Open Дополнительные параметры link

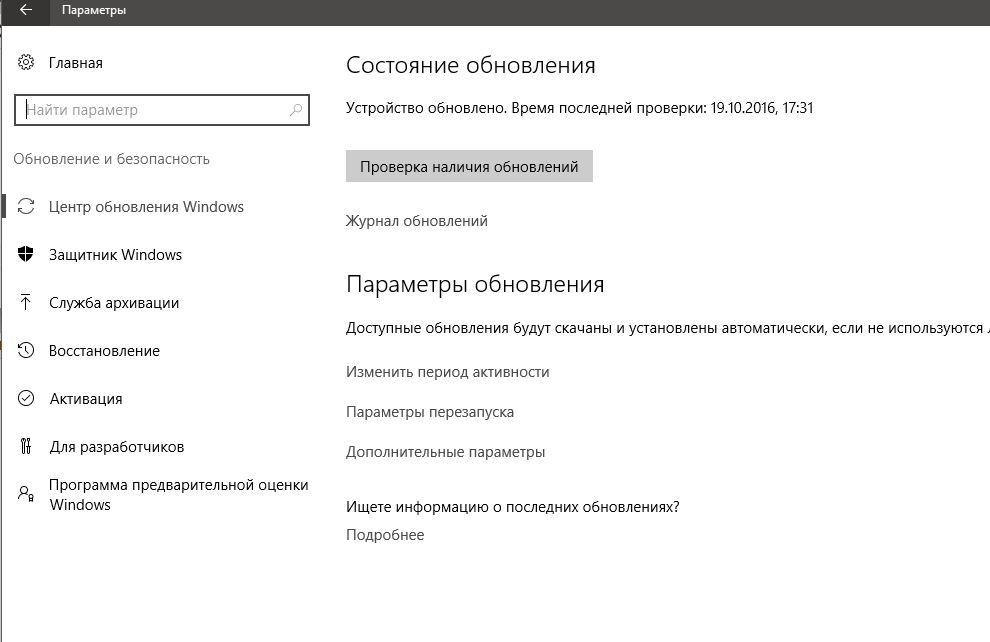click(446, 452)
